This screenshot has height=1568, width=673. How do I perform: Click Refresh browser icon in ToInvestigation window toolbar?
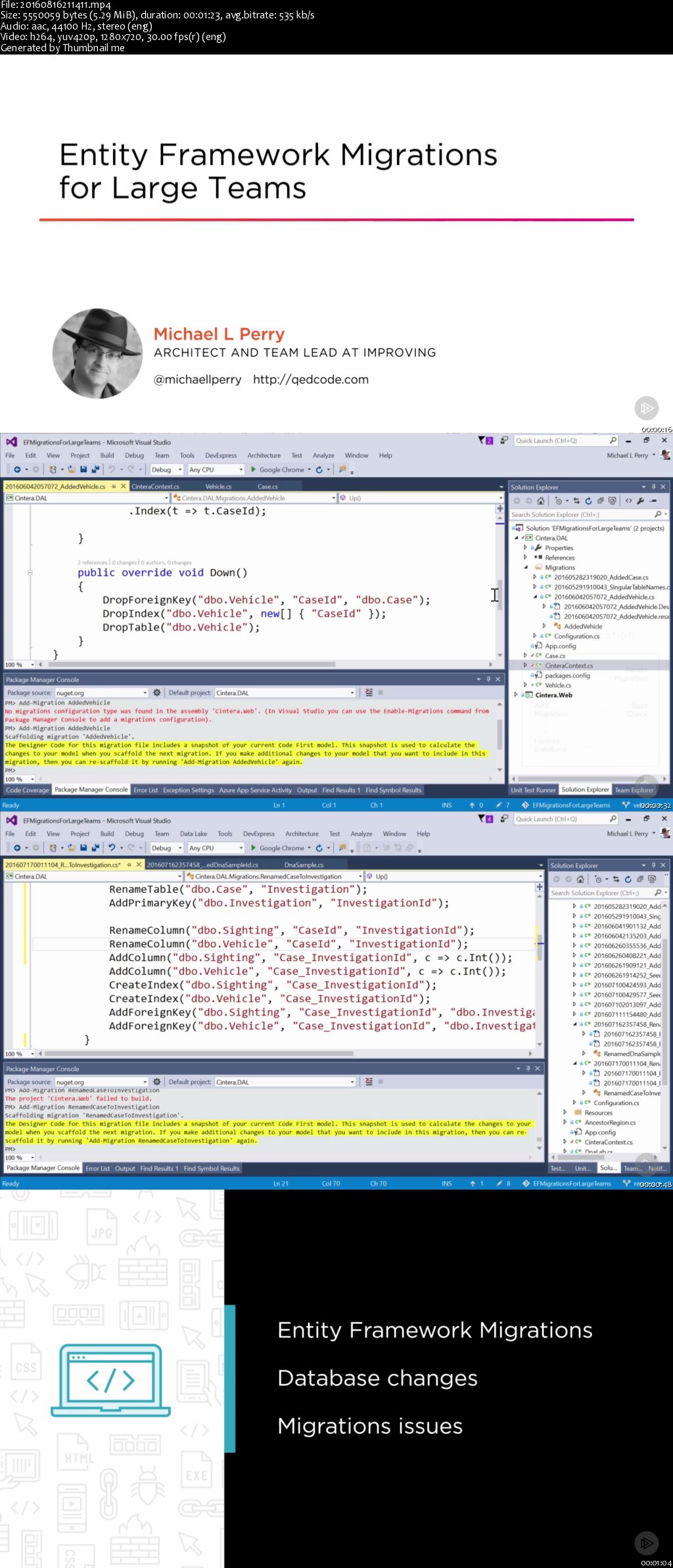pyautogui.click(x=319, y=848)
